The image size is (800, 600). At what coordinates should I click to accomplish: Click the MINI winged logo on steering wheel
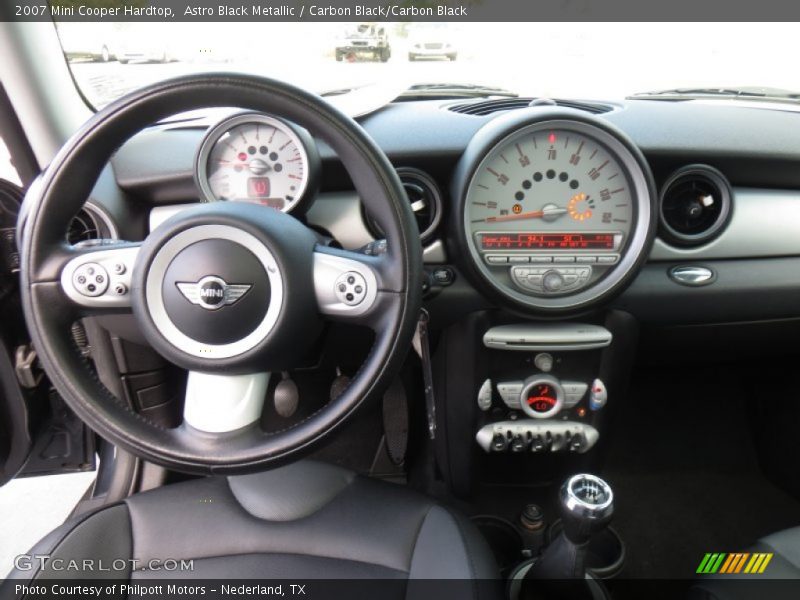pyautogui.click(x=213, y=292)
